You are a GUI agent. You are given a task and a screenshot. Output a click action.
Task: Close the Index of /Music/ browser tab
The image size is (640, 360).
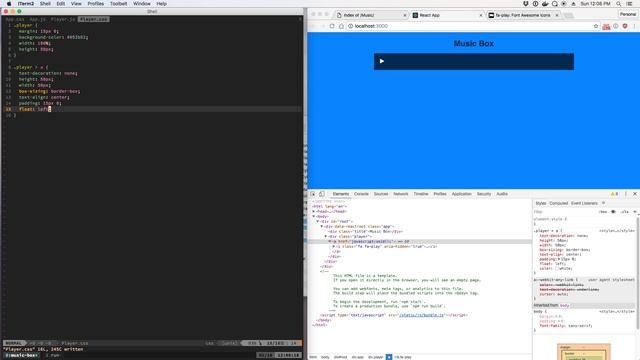(405, 15)
